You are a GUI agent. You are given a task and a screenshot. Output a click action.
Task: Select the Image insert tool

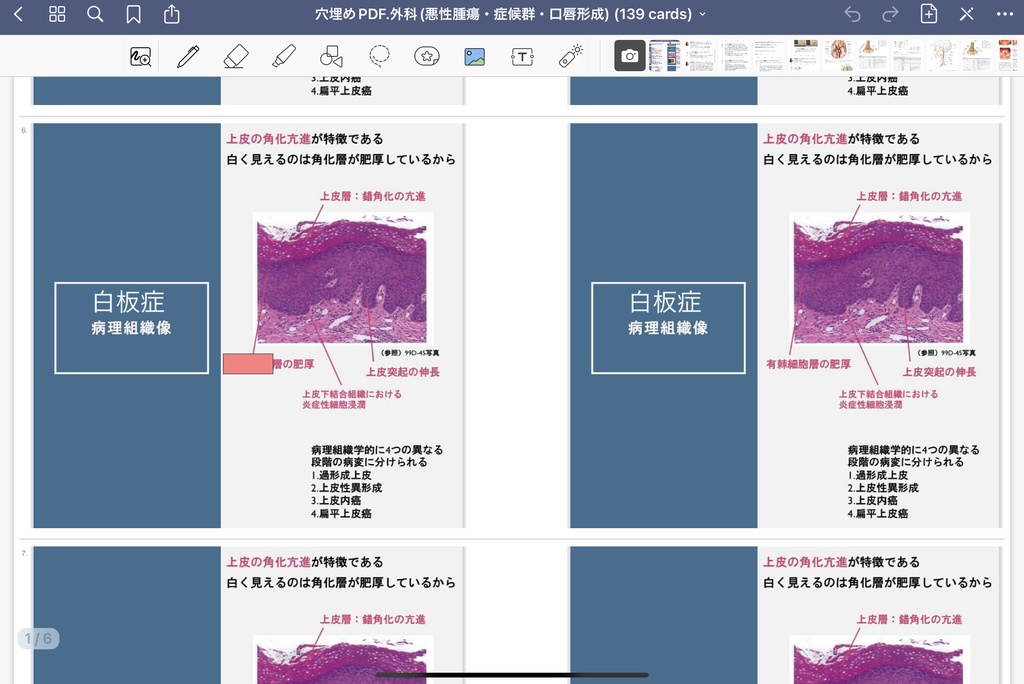click(475, 57)
